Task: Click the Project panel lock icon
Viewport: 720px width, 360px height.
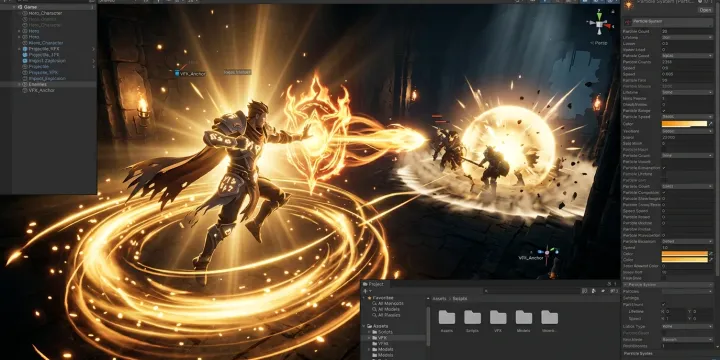Action: pyautogui.click(x=609, y=284)
